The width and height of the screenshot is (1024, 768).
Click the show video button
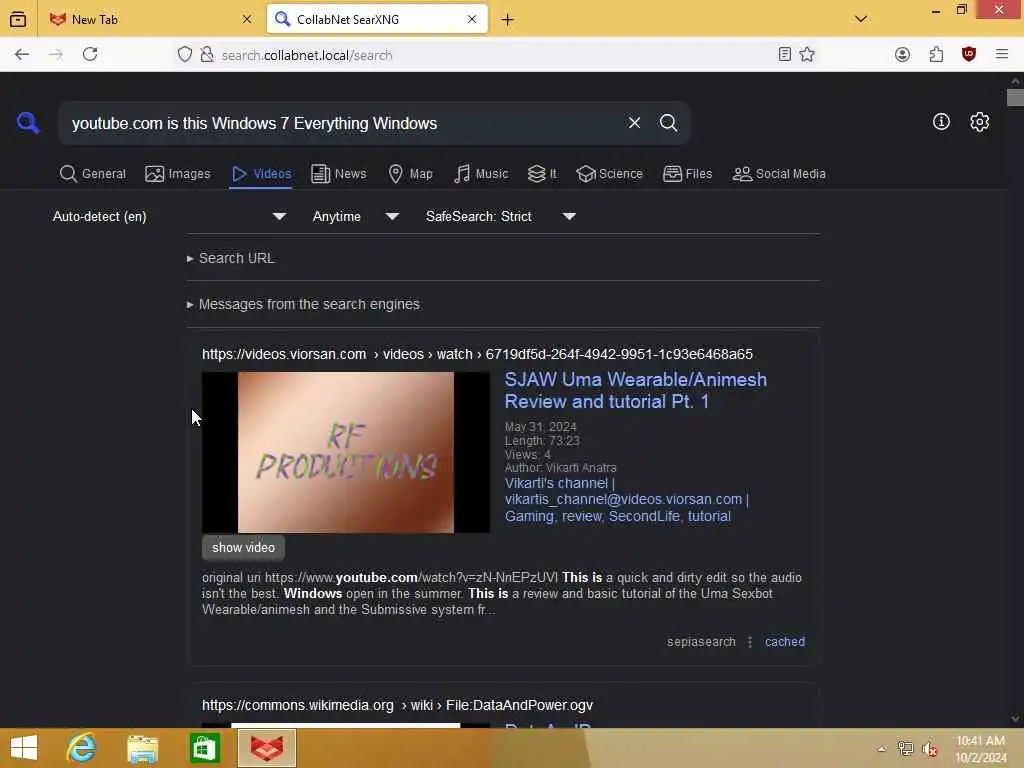coord(243,547)
